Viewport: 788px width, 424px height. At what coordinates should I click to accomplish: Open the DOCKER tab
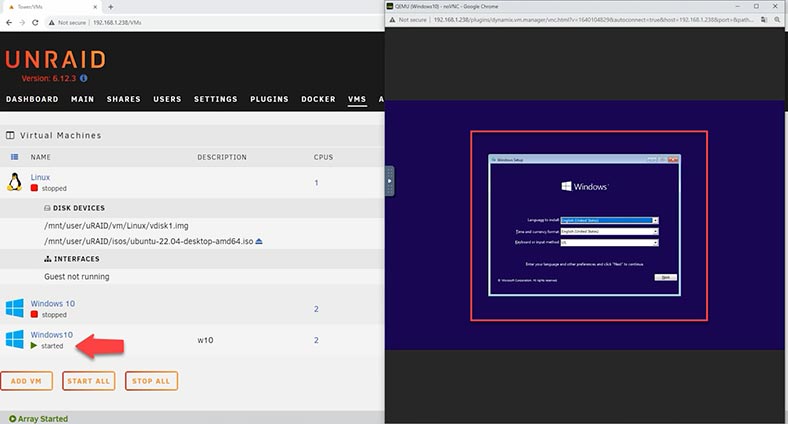[x=318, y=99]
